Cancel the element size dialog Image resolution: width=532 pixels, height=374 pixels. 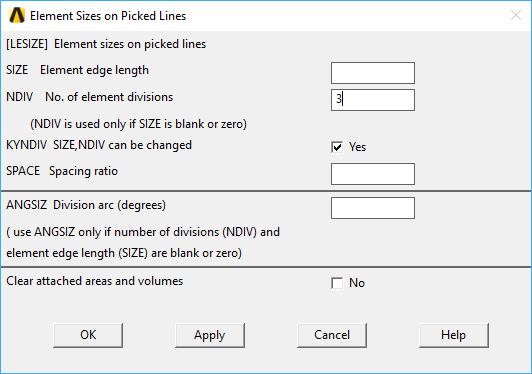pyautogui.click(x=332, y=335)
